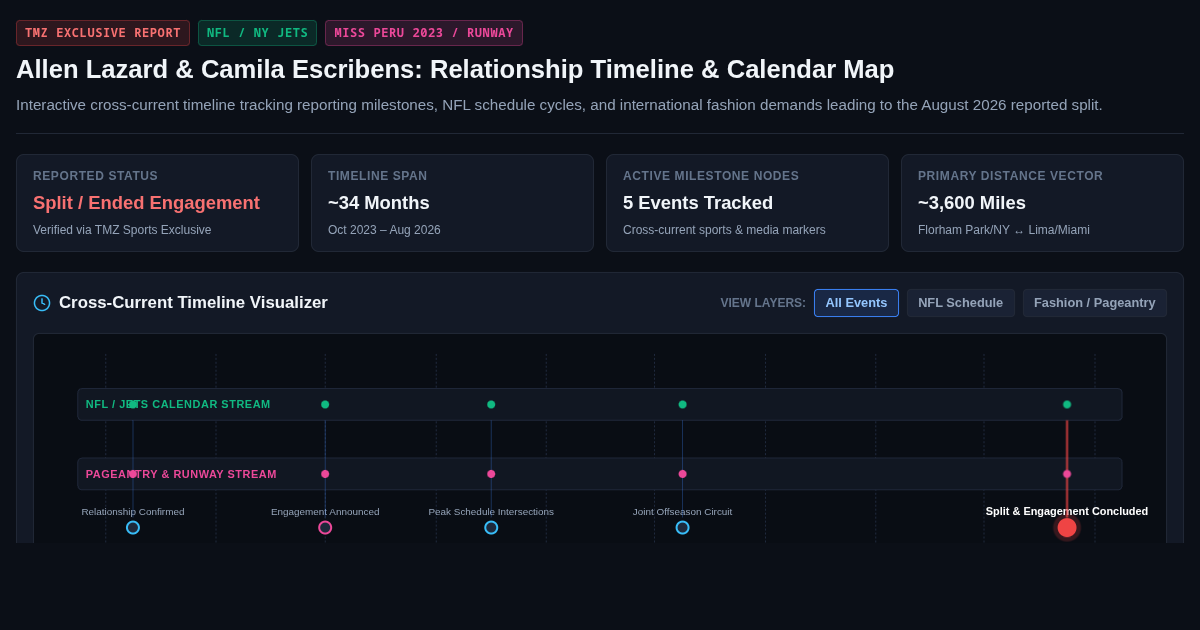Click the Peak Schedule Intersections label
Screen dimensions: 1200x630
(491, 512)
